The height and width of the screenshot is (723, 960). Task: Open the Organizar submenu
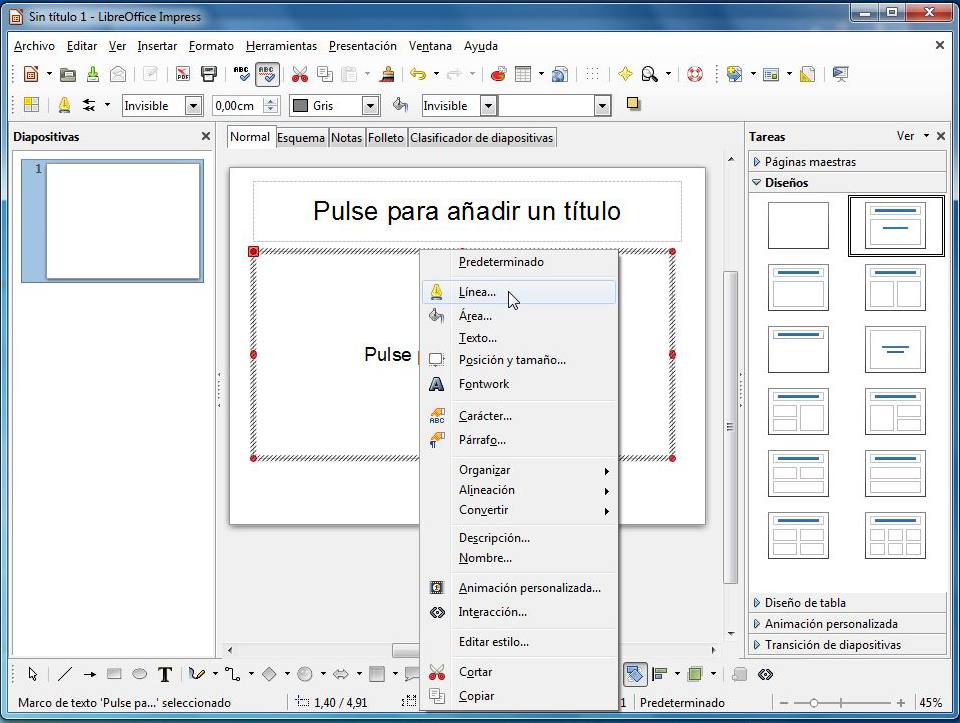519,470
